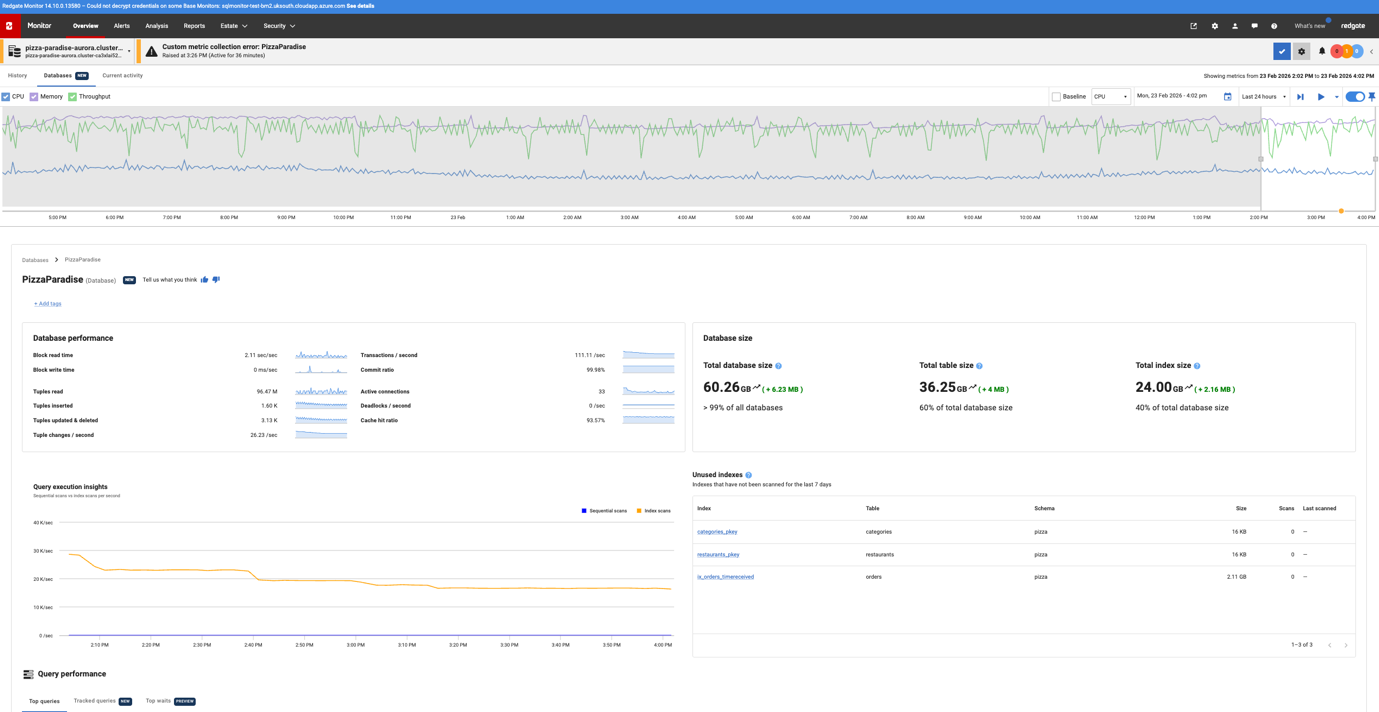
Task: Skip to latest time with the skip-forward icon
Action: coord(1300,97)
